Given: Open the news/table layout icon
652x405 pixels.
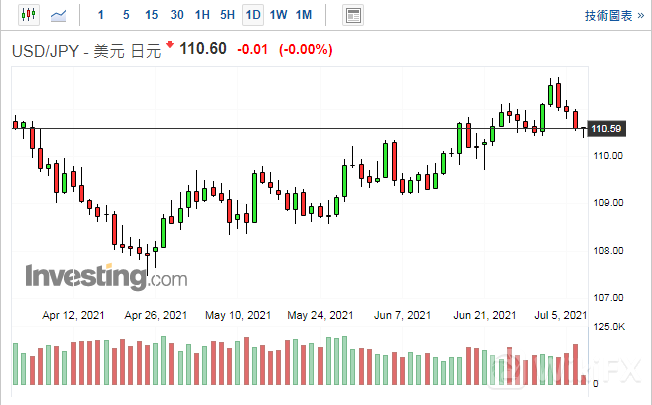Looking at the screenshot, I should pyautogui.click(x=352, y=15).
